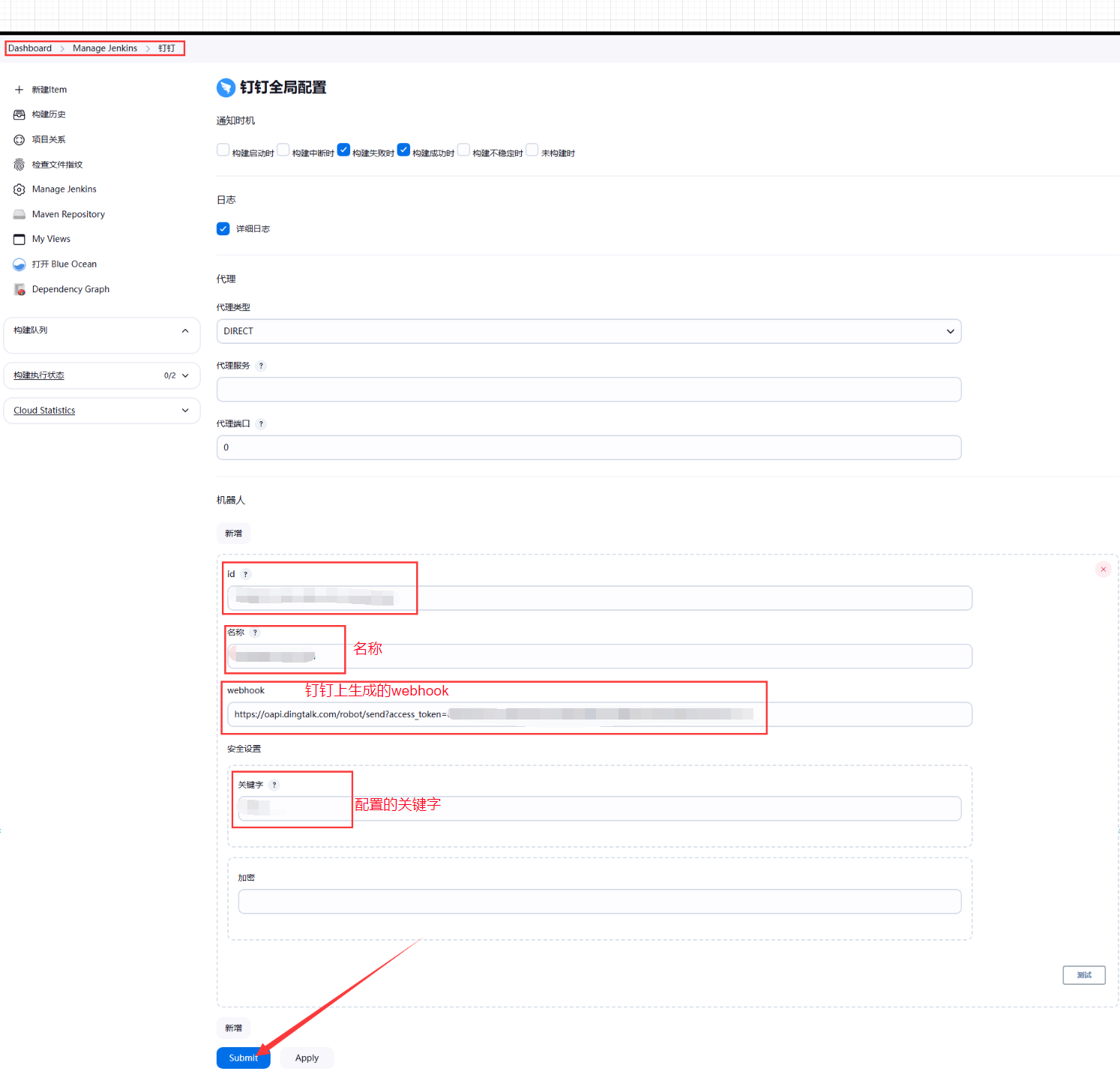Click 新增 button below robot form
Image resolution: width=1120 pixels, height=1092 pixels.
(234, 1028)
